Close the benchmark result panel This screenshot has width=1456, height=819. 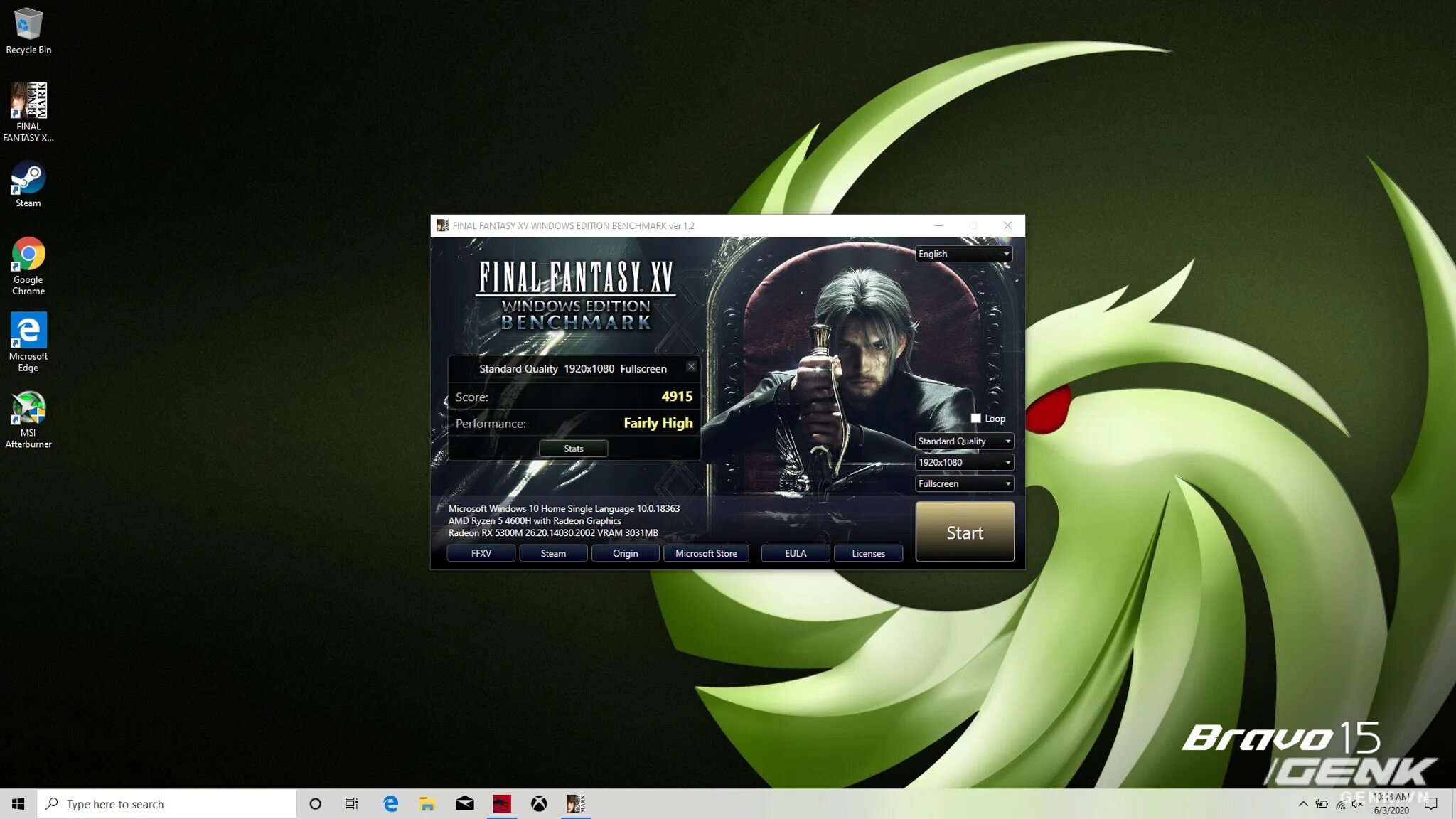coord(691,367)
